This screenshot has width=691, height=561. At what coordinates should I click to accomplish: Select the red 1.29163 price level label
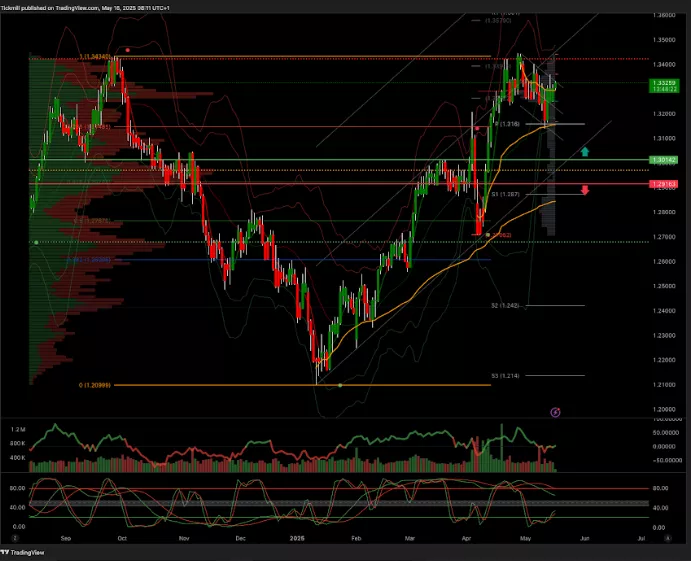[662, 184]
